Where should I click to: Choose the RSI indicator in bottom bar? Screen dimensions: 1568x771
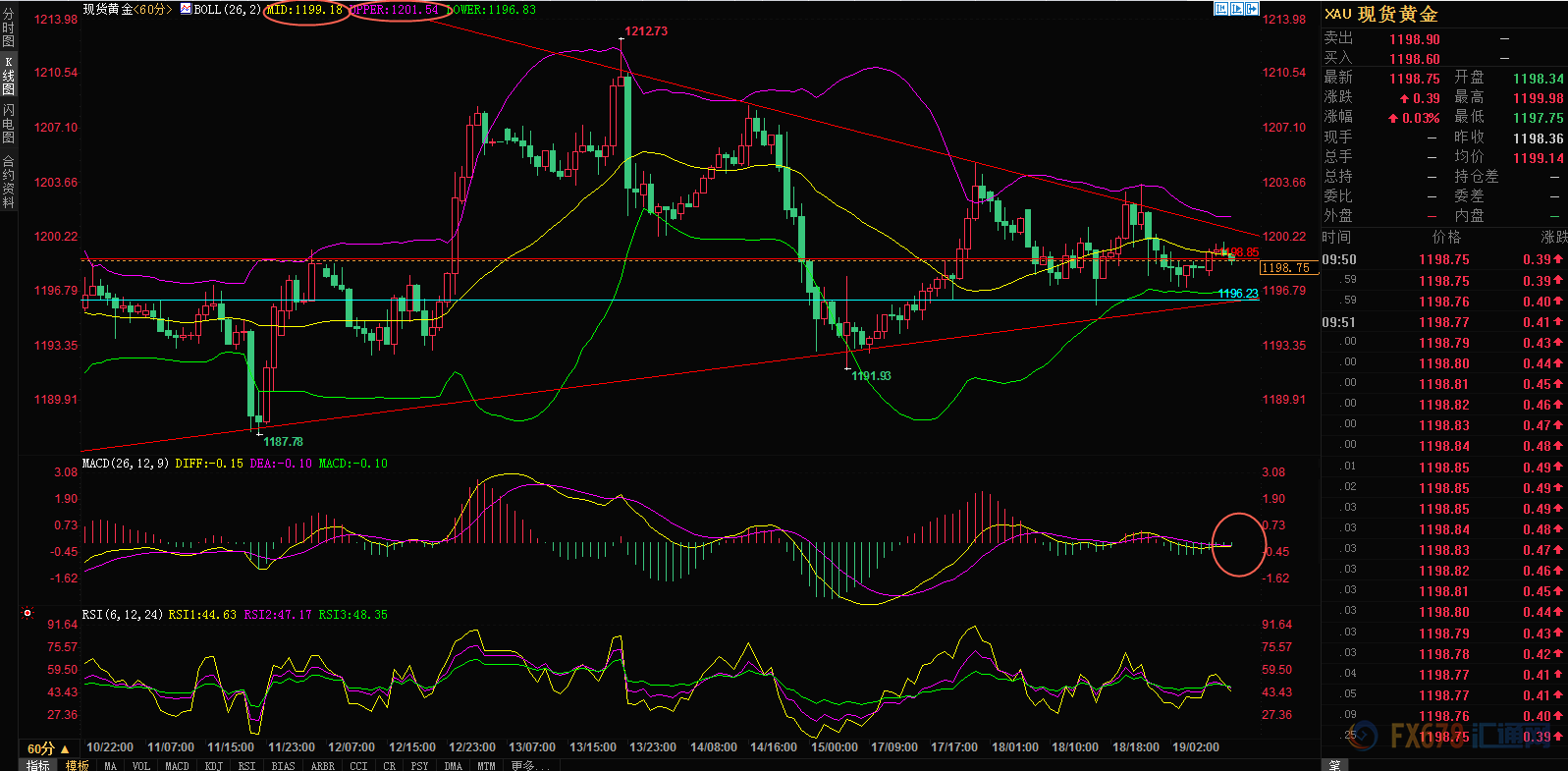(246, 766)
